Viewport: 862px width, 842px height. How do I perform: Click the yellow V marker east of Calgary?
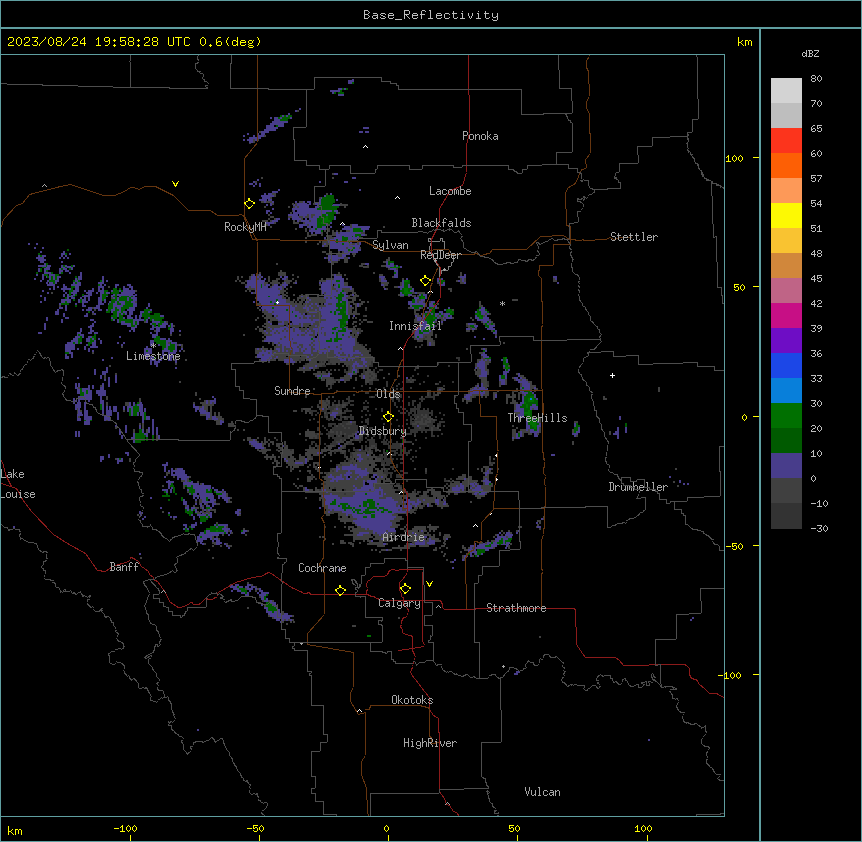429,584
